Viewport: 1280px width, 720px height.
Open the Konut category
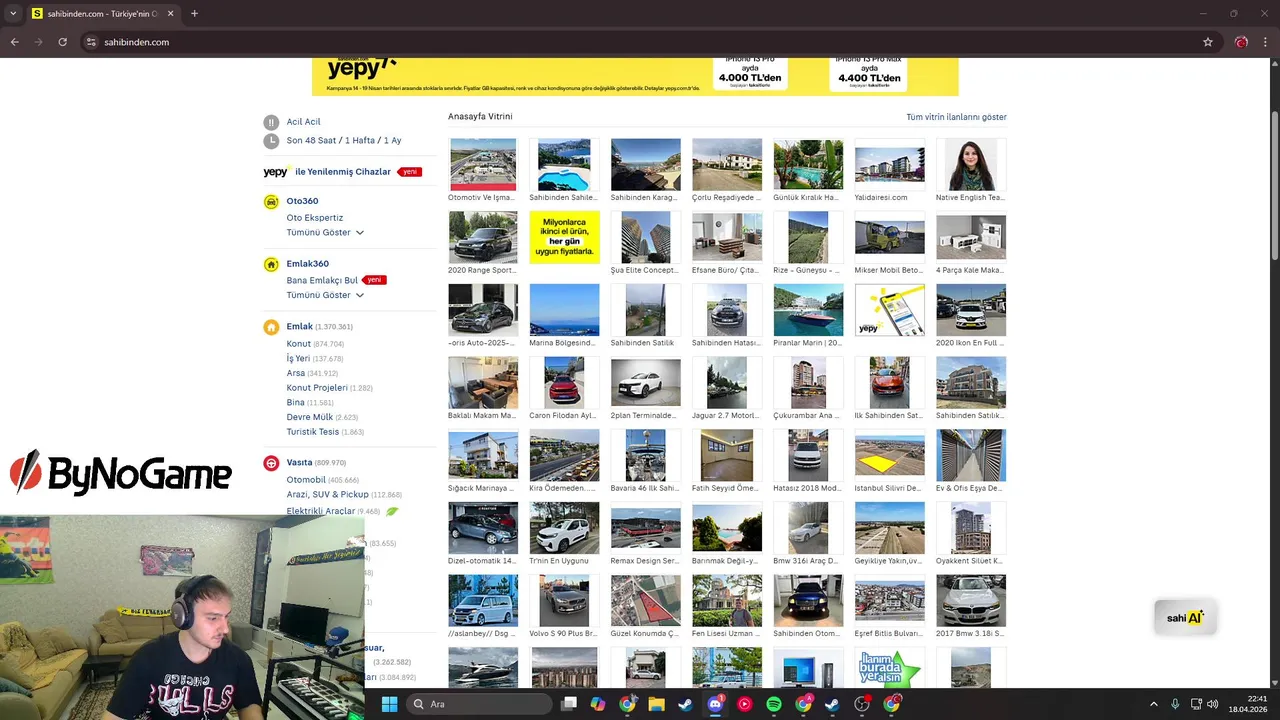299,343
